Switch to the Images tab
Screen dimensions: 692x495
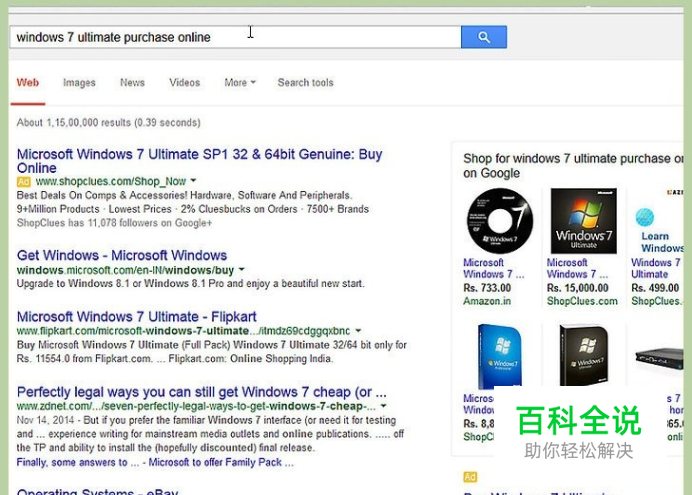click(79, 82)
